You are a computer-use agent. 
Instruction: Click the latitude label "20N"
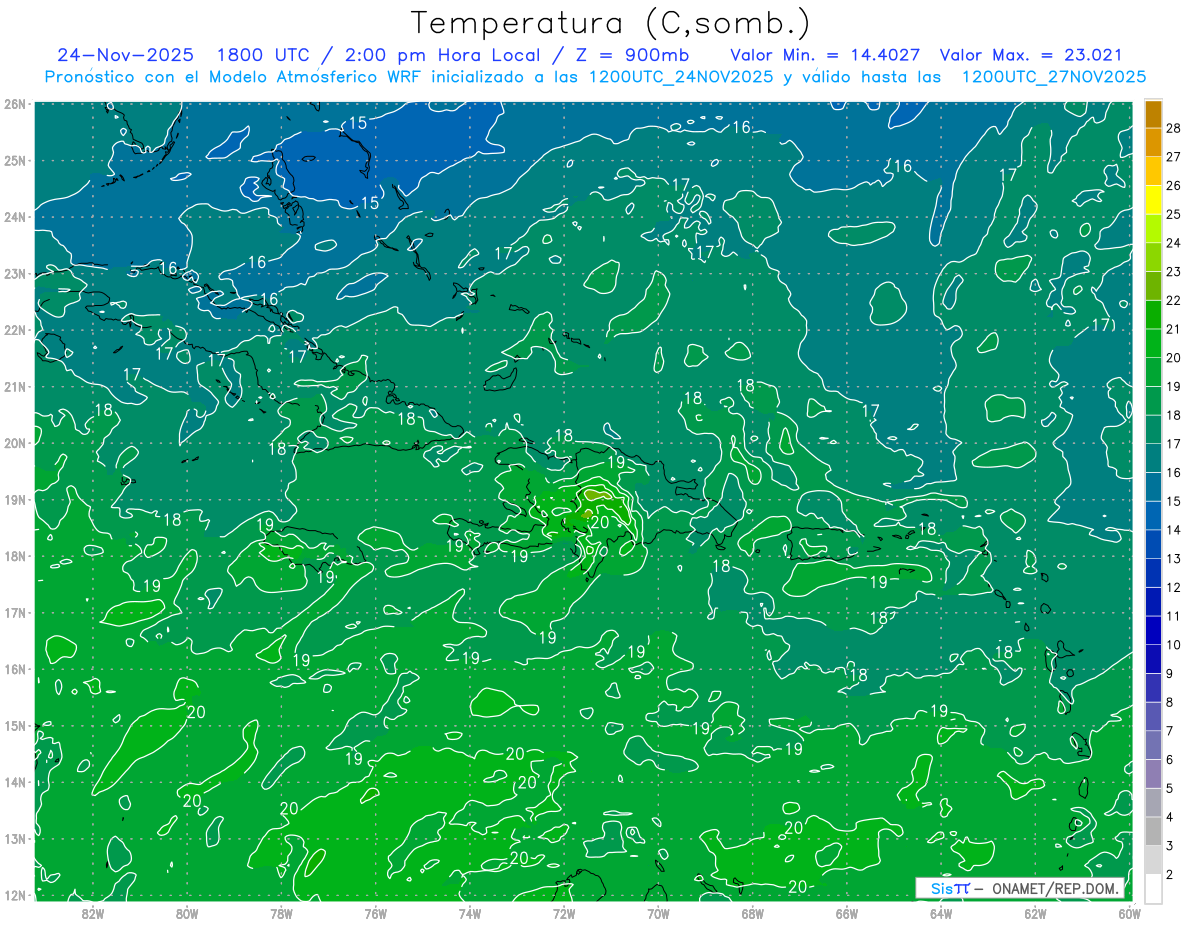pos(15,443)
